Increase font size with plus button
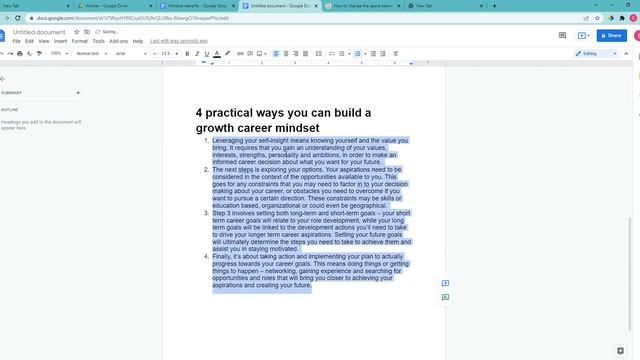The height and width of the screenshot is (360, 640). coord(176,53)
